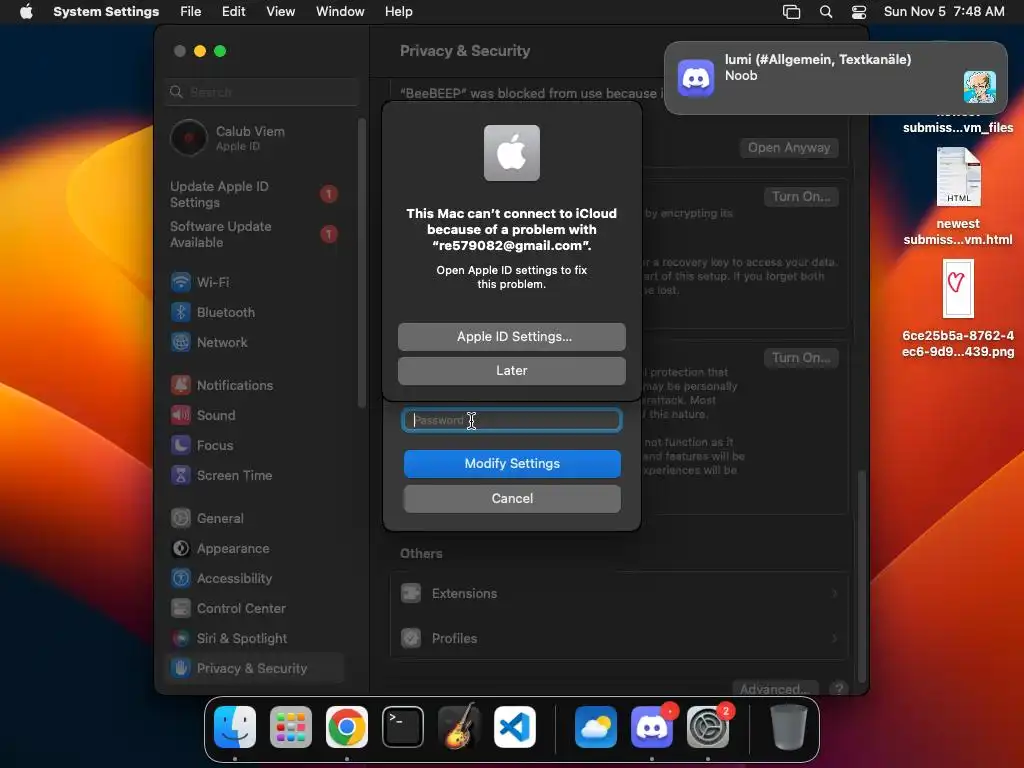Viewport: 1024px width, 768px height.
Task: Select Network icon in sidebar
Action: click(181, 342)
